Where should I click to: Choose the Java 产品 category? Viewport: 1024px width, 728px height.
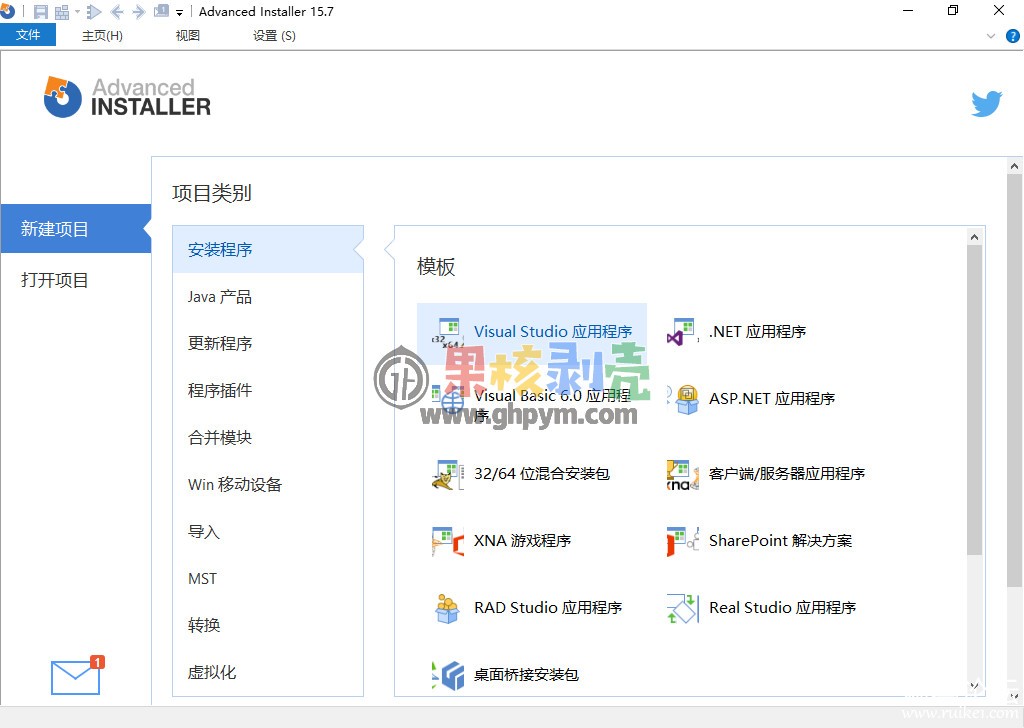268,296
